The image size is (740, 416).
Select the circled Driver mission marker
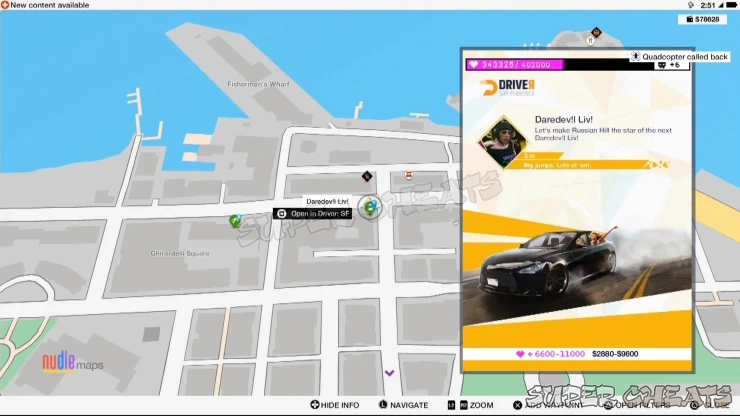370,207
